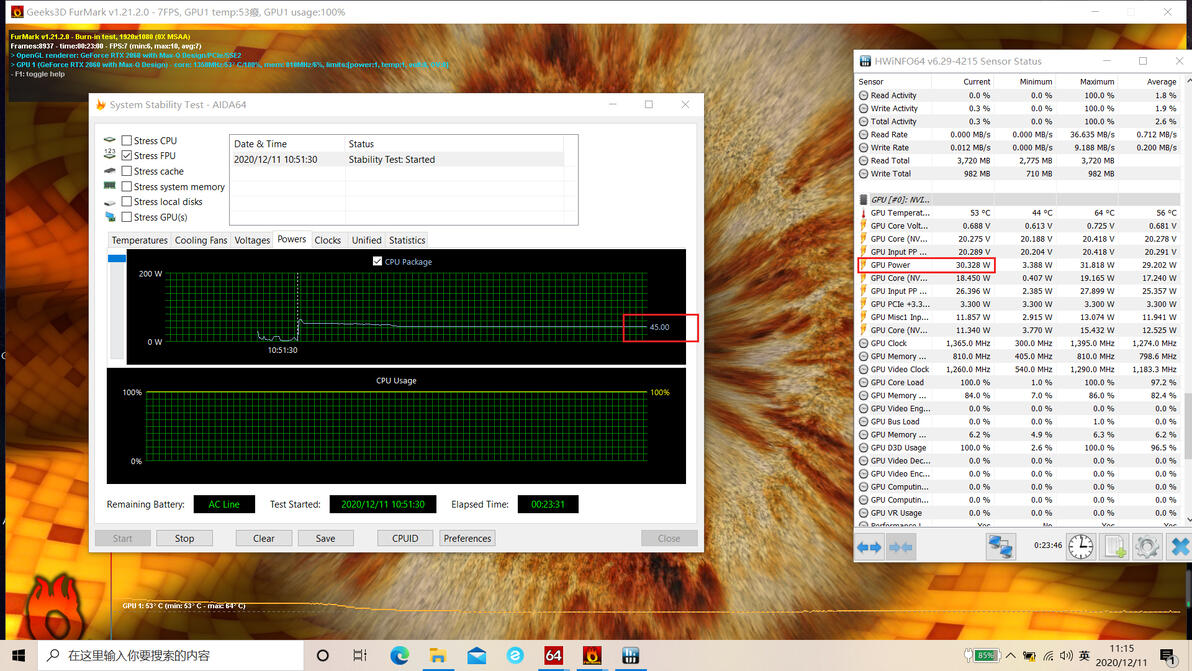Enable the Stress GPU(s) checkbox
Image resolution: width=1192 pixels, height=671 pixels.
pos(126,217)
